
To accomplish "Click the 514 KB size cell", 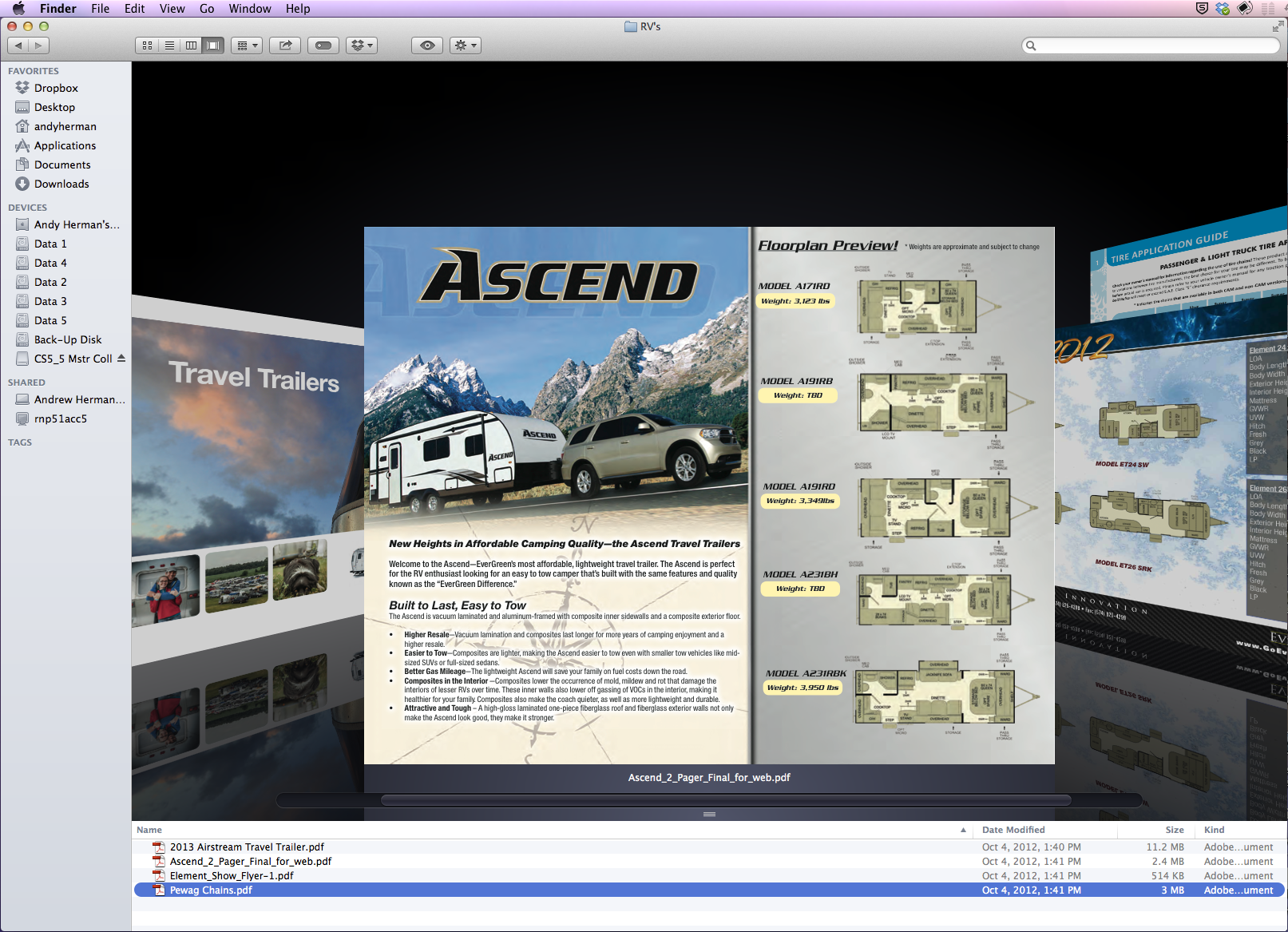I will point(1167,876).
